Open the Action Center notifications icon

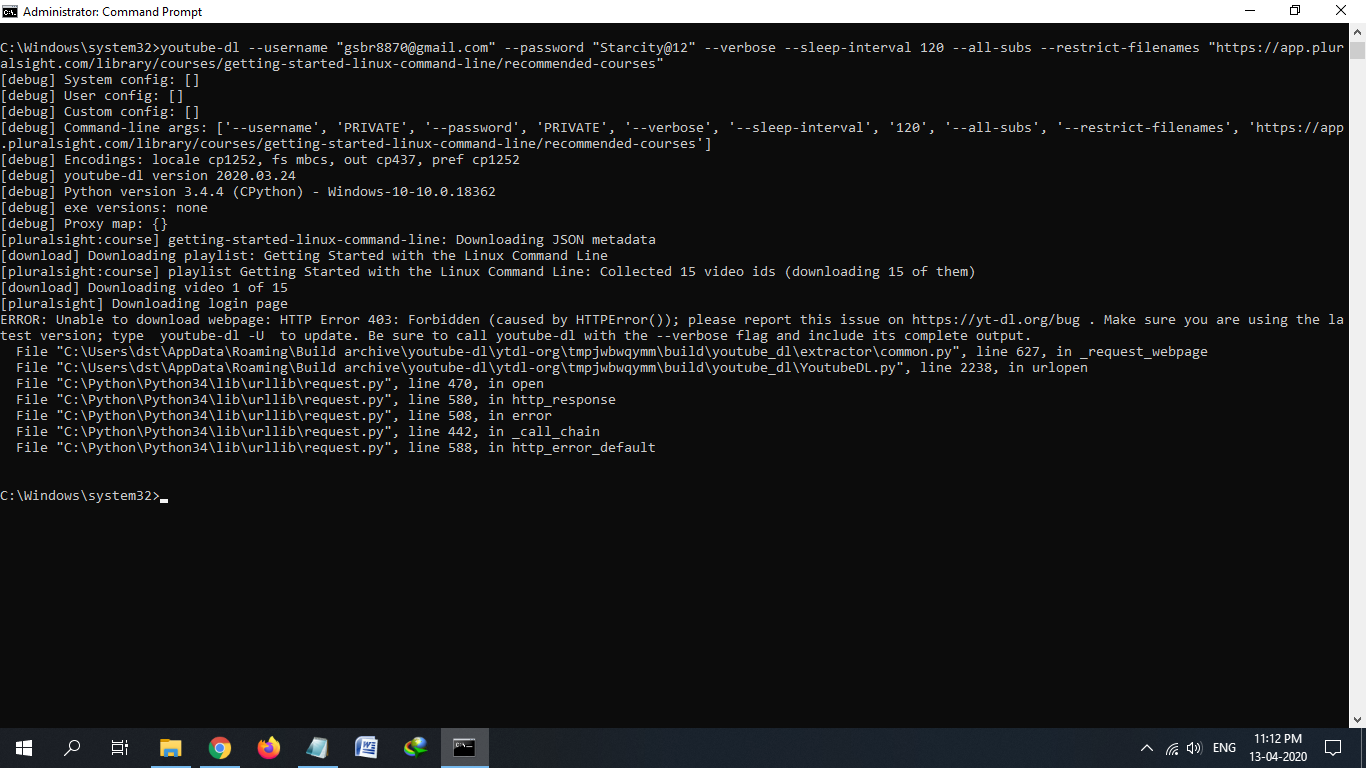click(1332, 747)
